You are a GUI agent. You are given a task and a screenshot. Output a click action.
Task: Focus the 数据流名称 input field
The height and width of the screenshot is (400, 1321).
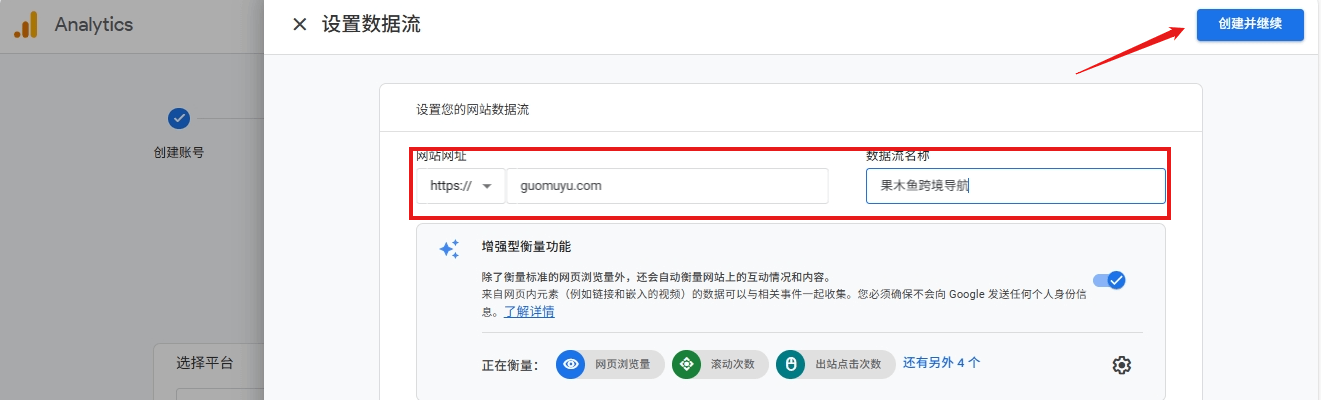point(1014,186)
